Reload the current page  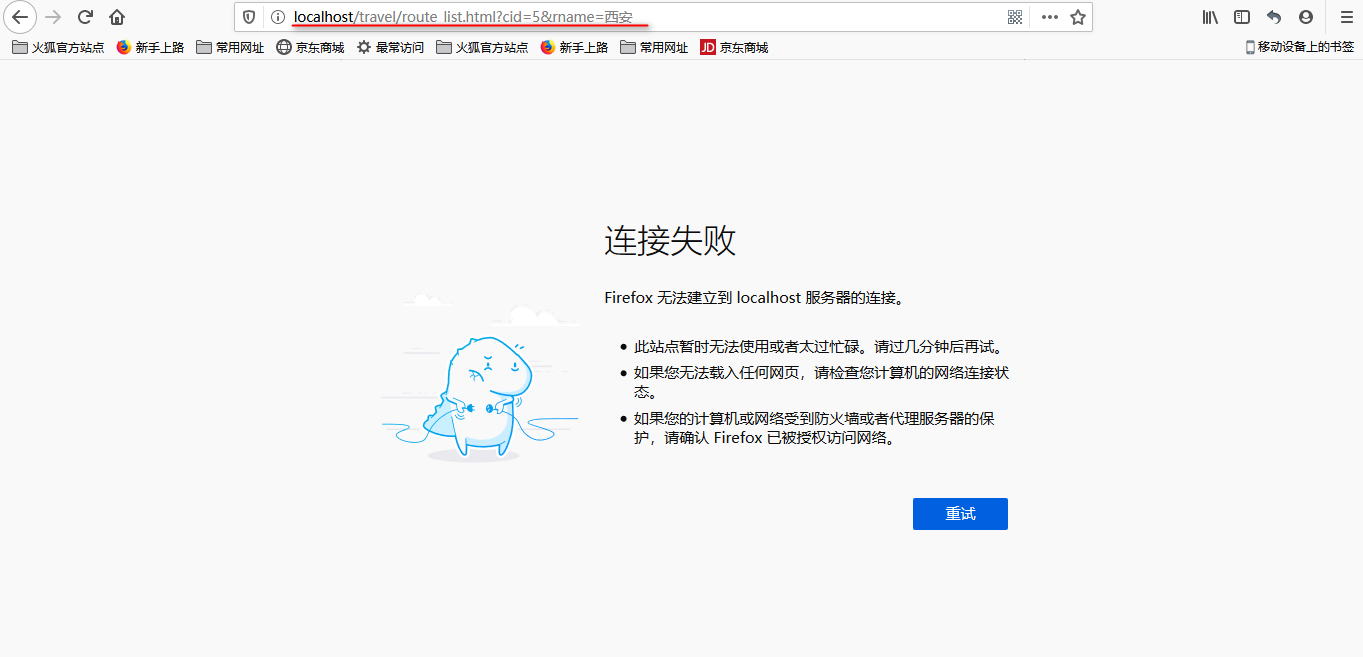(86, 17)
